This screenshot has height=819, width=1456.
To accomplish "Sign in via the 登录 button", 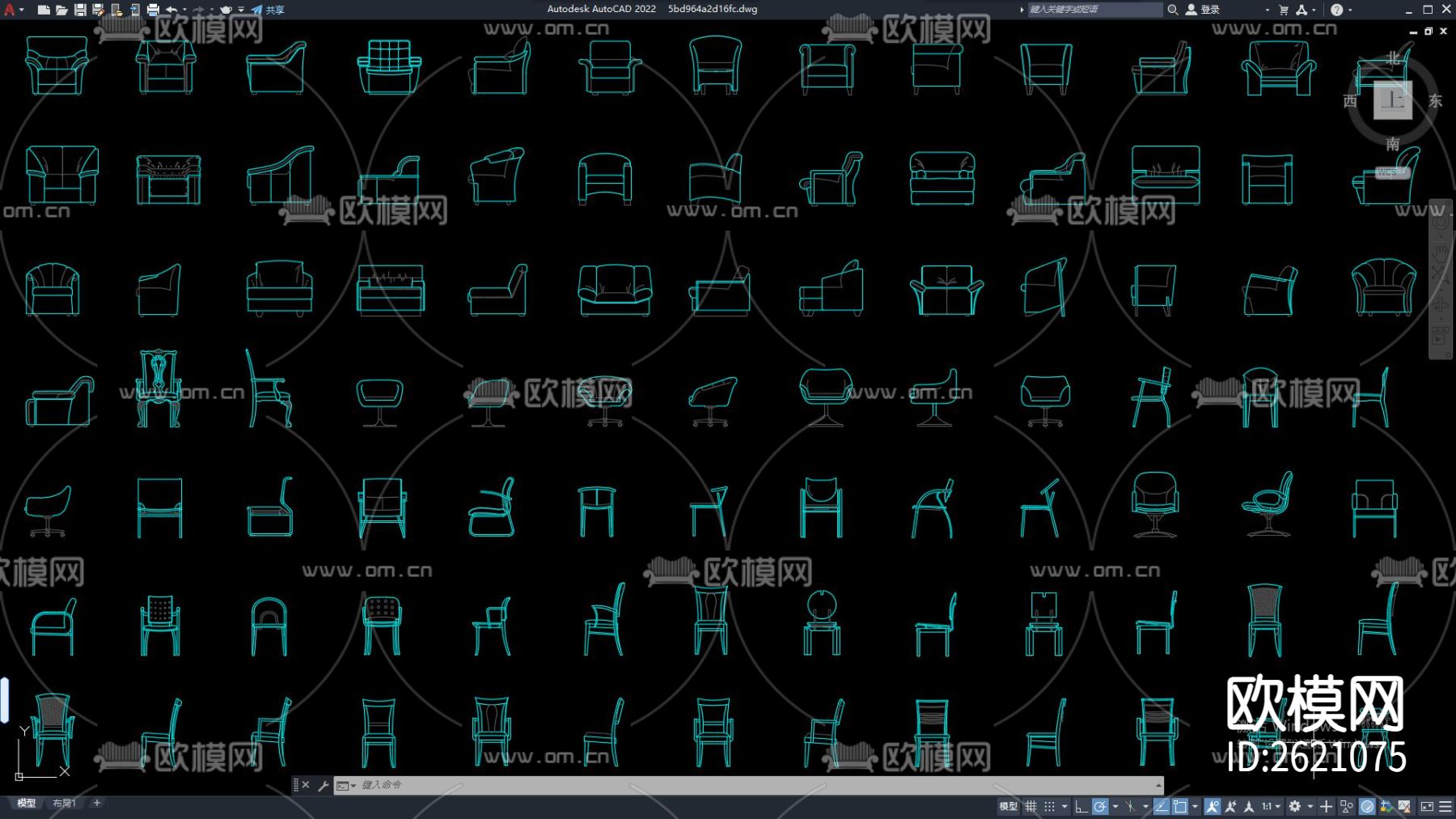I will (x=1203, y=10).
